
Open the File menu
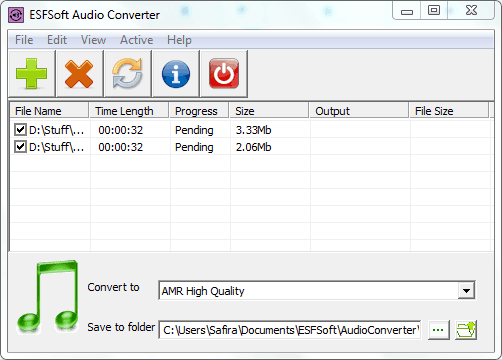24,40
